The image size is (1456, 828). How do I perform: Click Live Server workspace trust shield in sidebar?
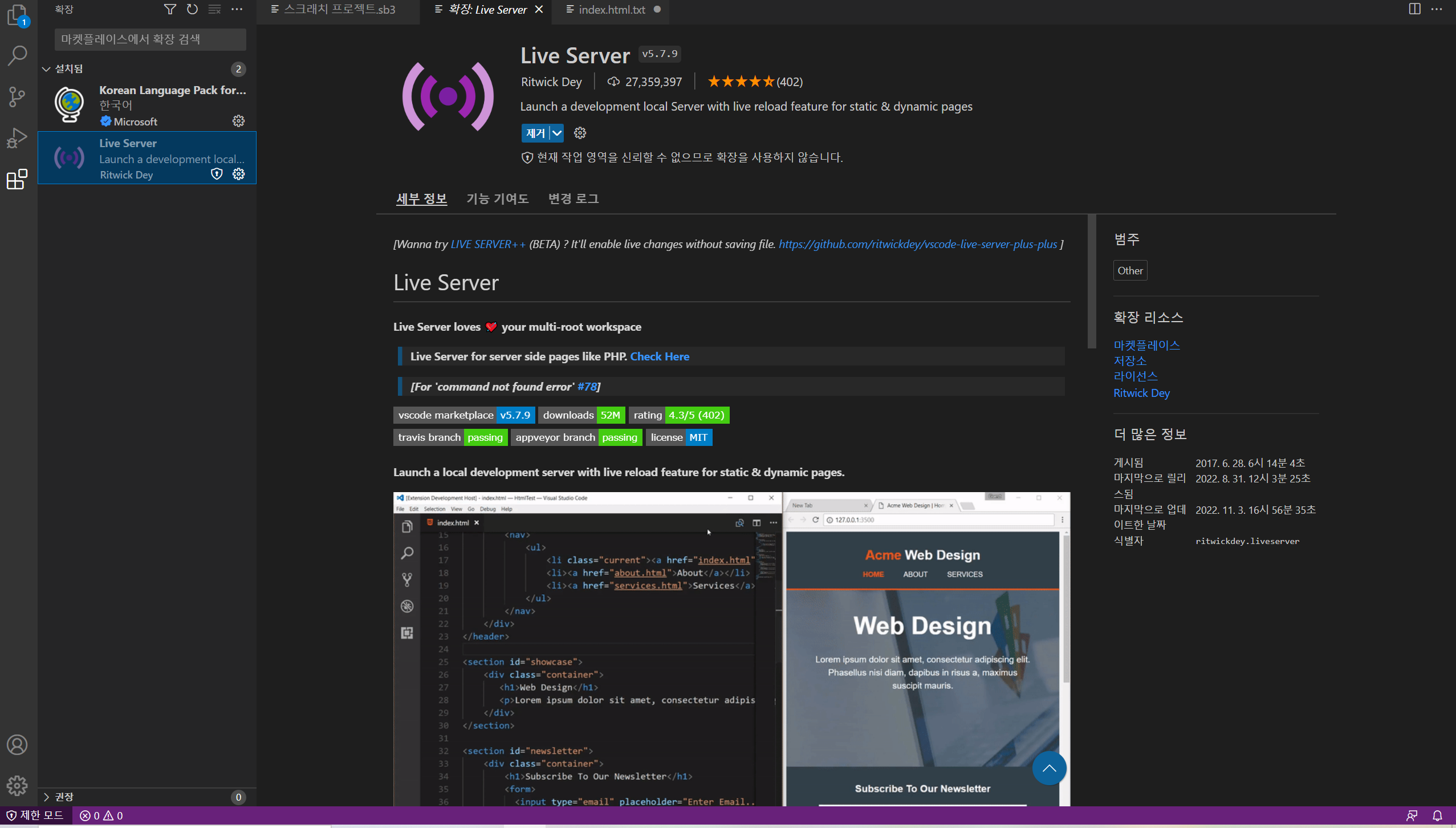coord(217,174)
